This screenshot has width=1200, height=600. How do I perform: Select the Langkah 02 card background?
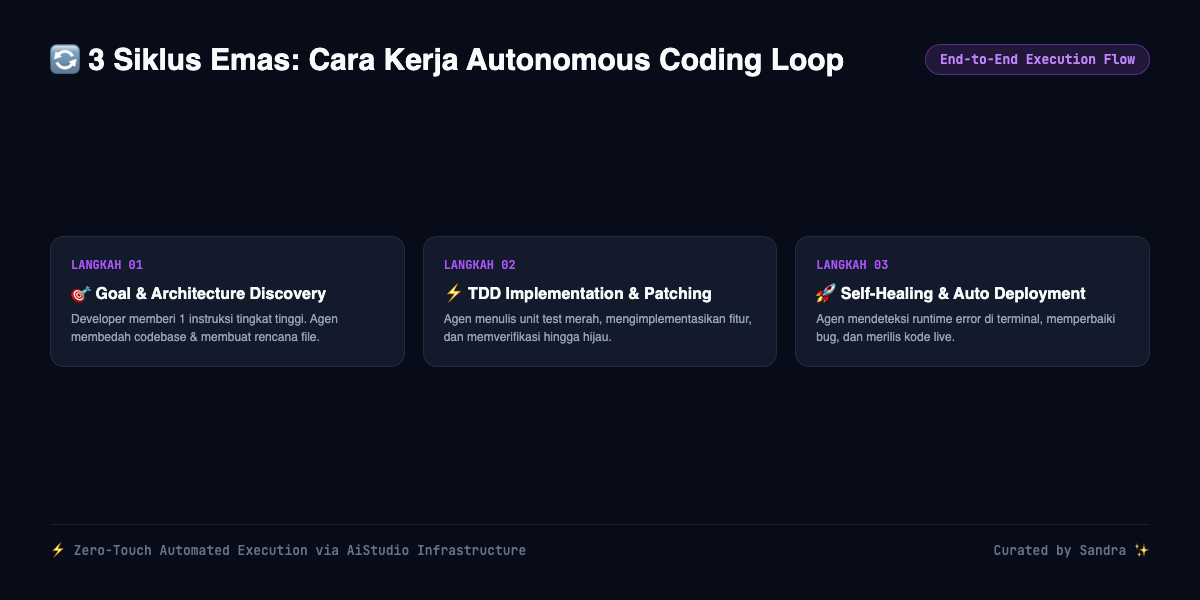[x=600, y=301]
